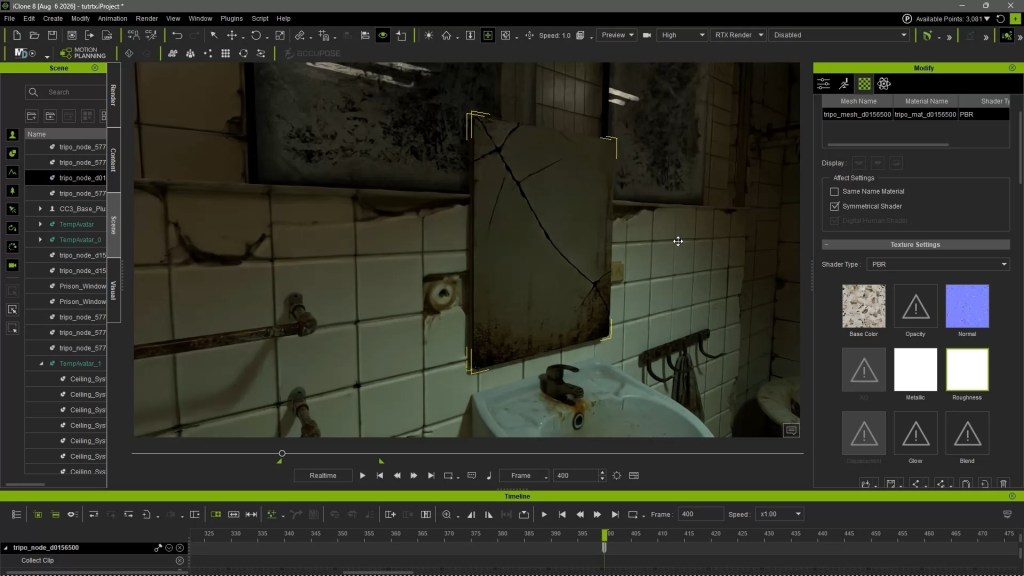Click the timeline zoom magnifier icon
Screen dimensions: 1024x576
click(x=447, y=514)
